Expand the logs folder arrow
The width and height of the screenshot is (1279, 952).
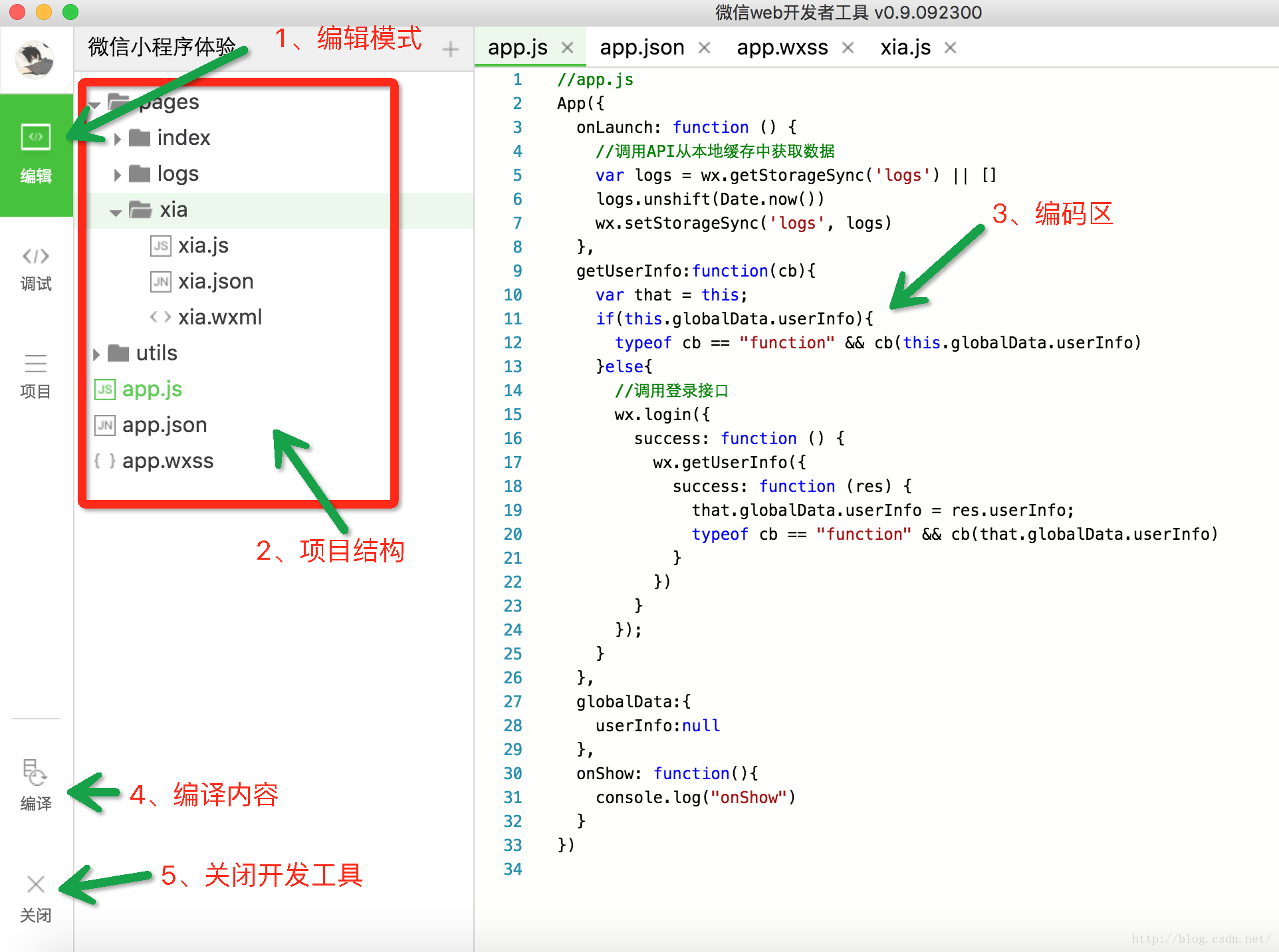click(118, 174)
